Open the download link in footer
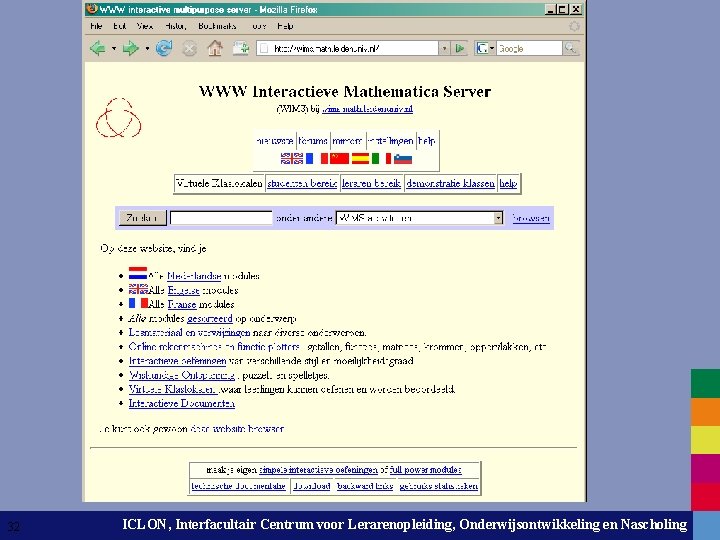720x540 pixels. 312,485
